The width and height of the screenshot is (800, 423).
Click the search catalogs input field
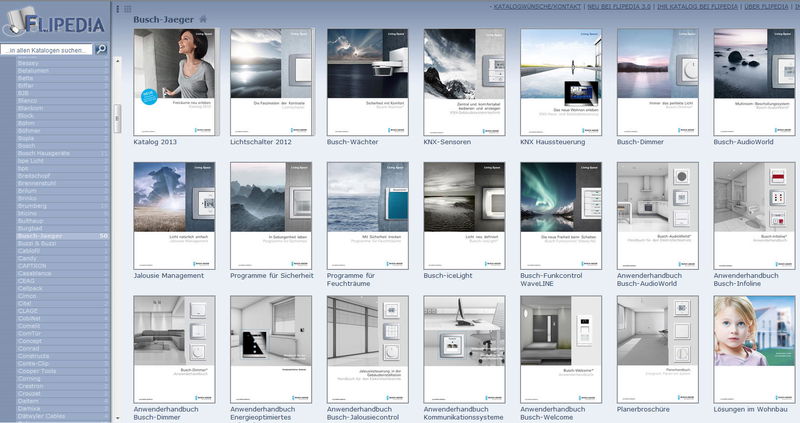point(47,49)
